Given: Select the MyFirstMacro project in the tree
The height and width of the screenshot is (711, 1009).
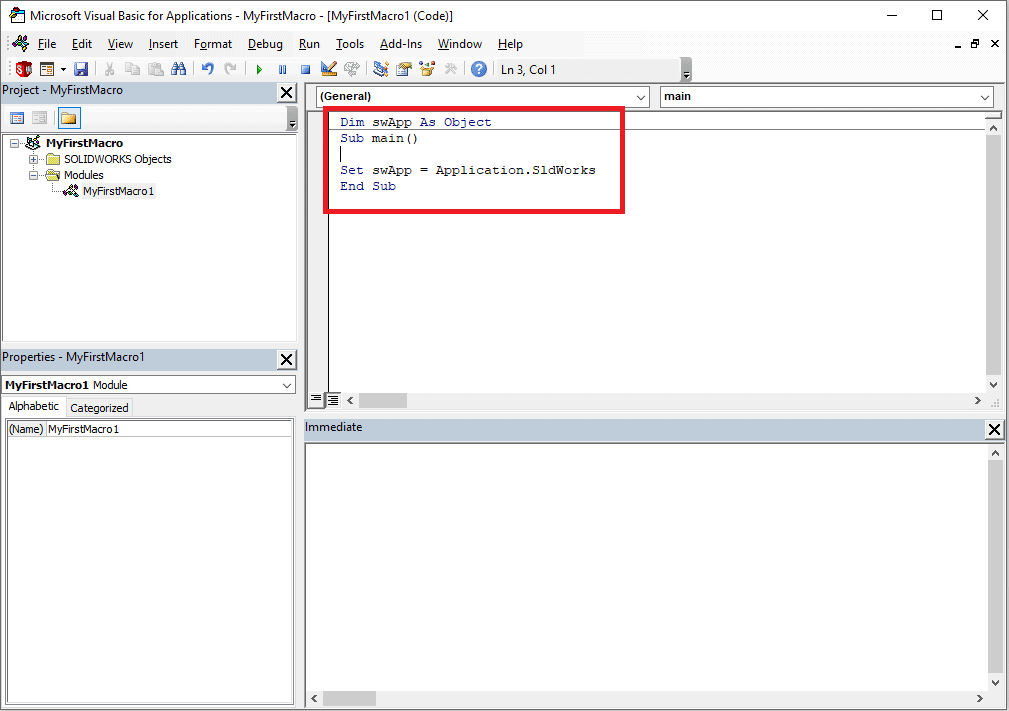Looking at the screenshot, I should coord(84,143).
